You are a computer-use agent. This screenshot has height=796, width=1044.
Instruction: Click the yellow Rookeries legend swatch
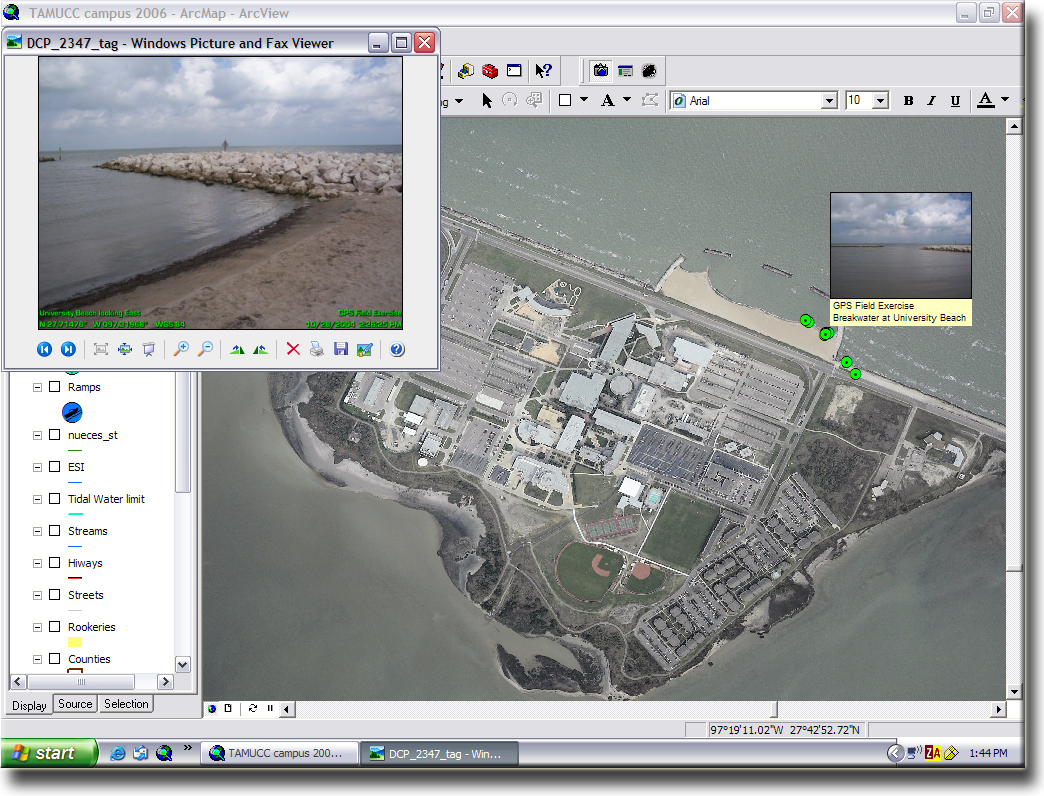point(75,642)
